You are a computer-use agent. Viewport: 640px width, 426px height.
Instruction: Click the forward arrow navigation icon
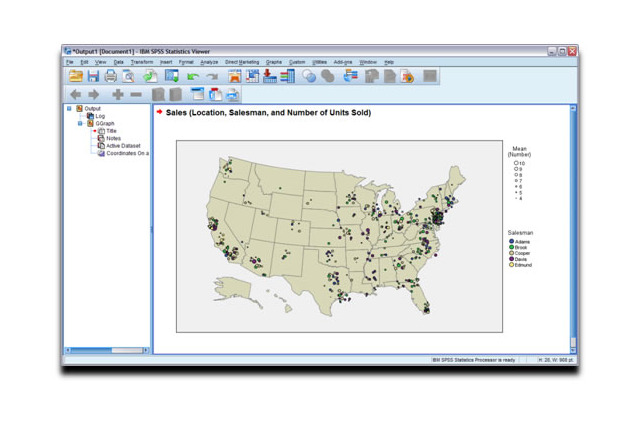click(95, 95)
